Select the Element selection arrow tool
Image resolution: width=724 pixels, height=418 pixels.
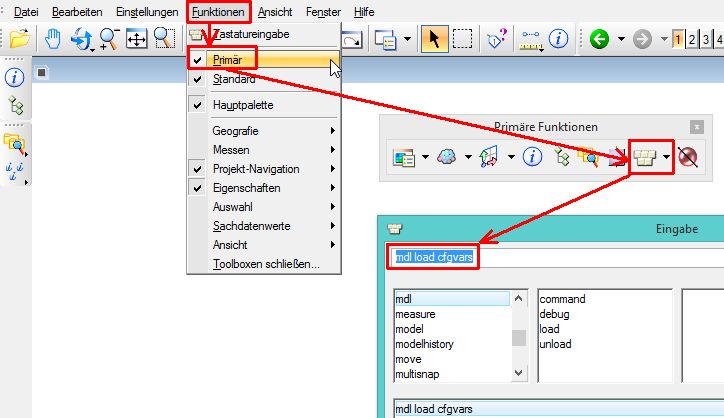(434, 39)
